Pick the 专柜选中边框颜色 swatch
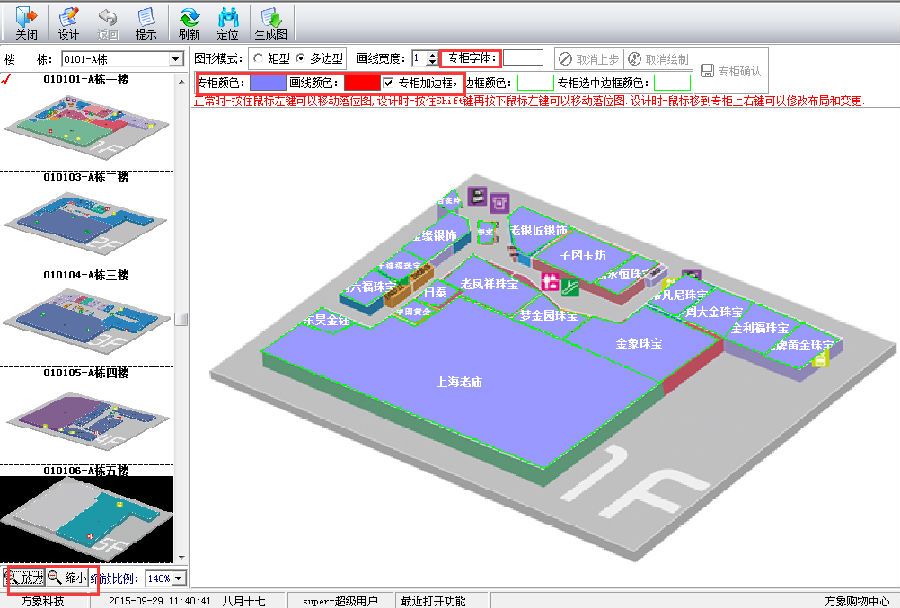The width and height of the screenshot is (900, 608). (x=672, y=83)
